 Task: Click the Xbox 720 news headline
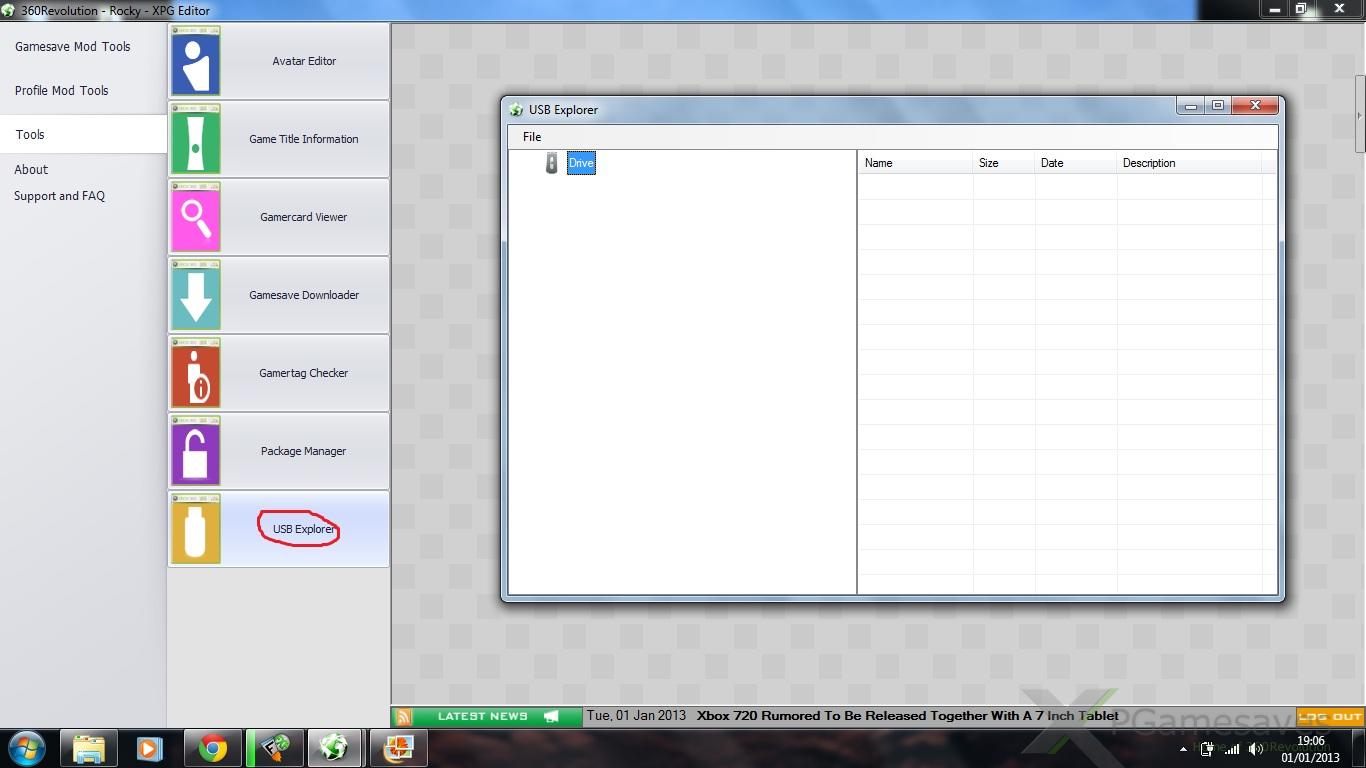pos(907,716)
